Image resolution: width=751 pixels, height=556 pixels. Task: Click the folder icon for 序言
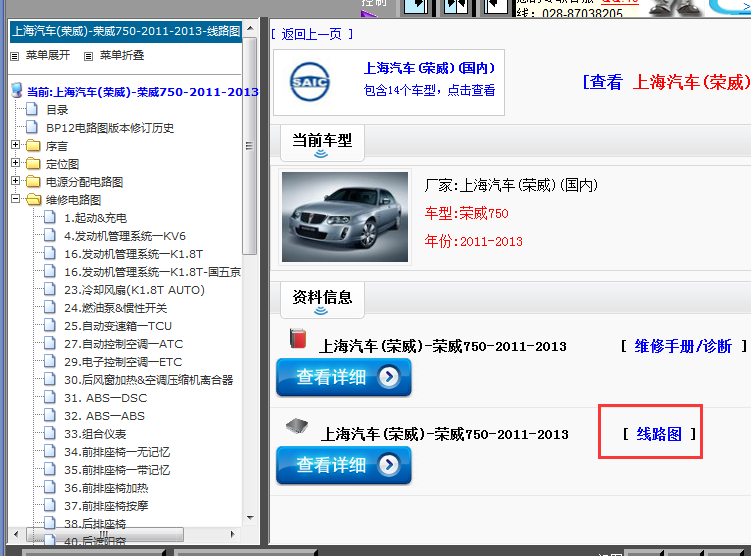[33, 145]
